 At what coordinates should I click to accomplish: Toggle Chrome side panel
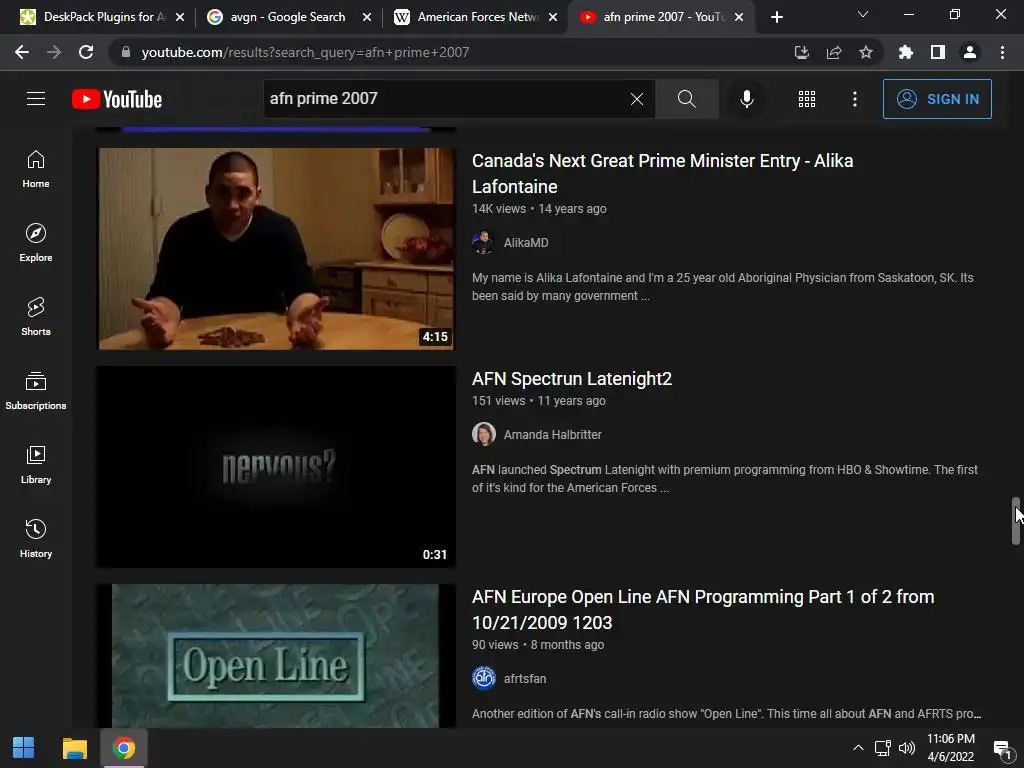(x=938, y=52)
